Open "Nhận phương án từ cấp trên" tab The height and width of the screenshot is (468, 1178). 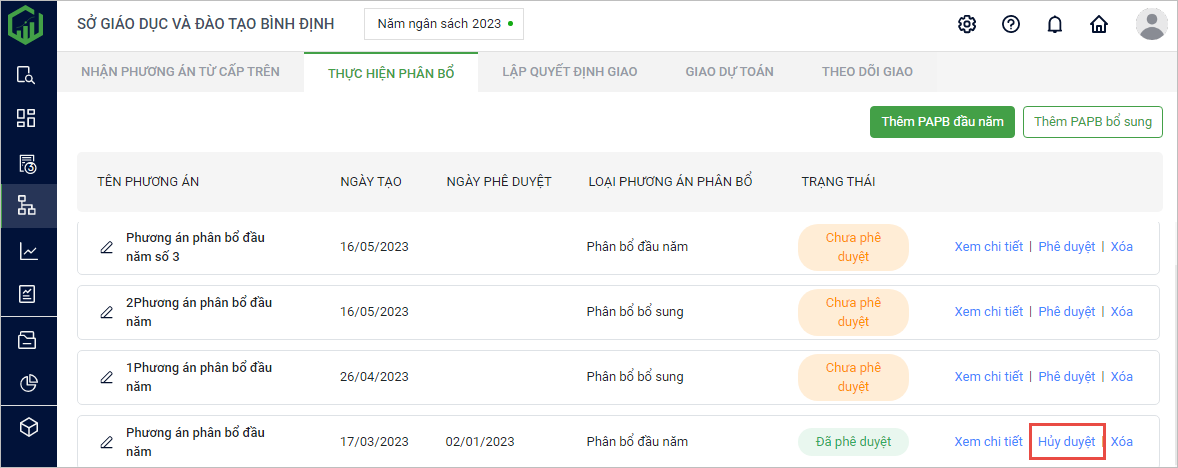[180, 72]
